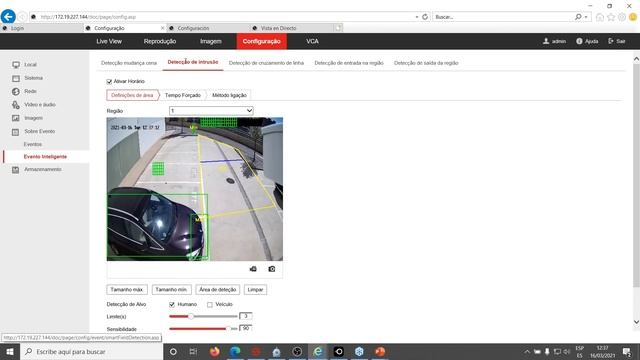Click the admin user icon
Image resolution: width=640 pixels, height=360 pixels.
546,41
